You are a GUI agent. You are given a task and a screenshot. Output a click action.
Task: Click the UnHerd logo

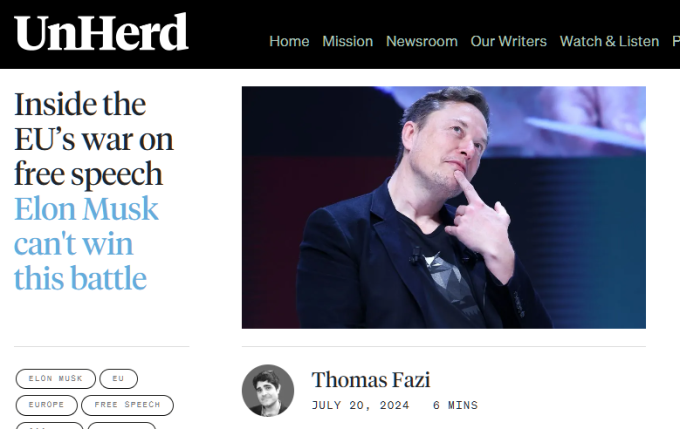101,33
